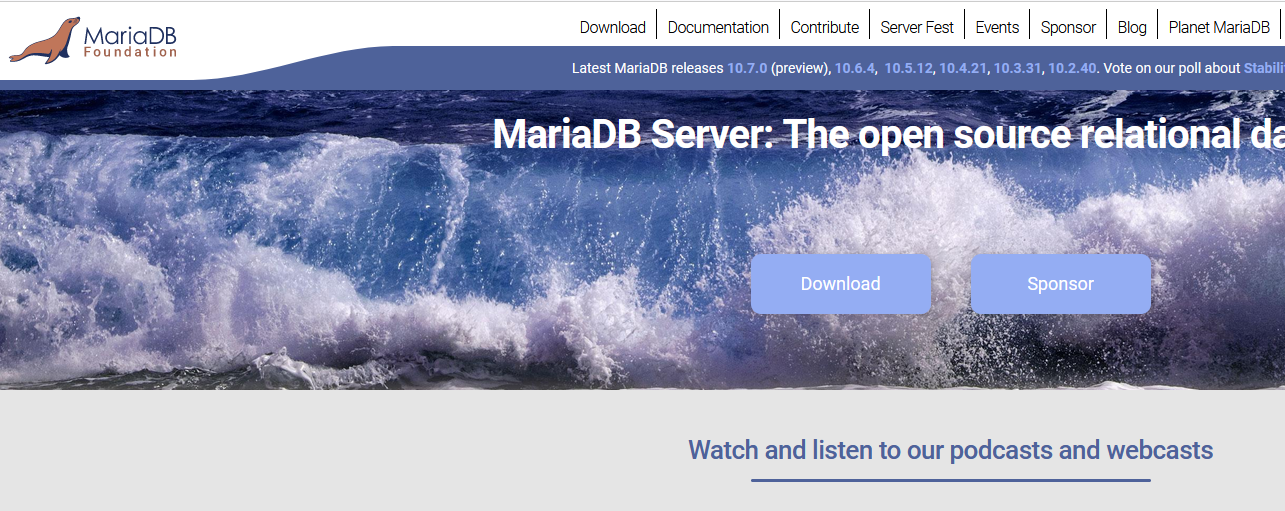The height and width of the screenshot is (511, 1285).
Task: Follow the Stability poll link in banner
Action: click(1264, 68)
